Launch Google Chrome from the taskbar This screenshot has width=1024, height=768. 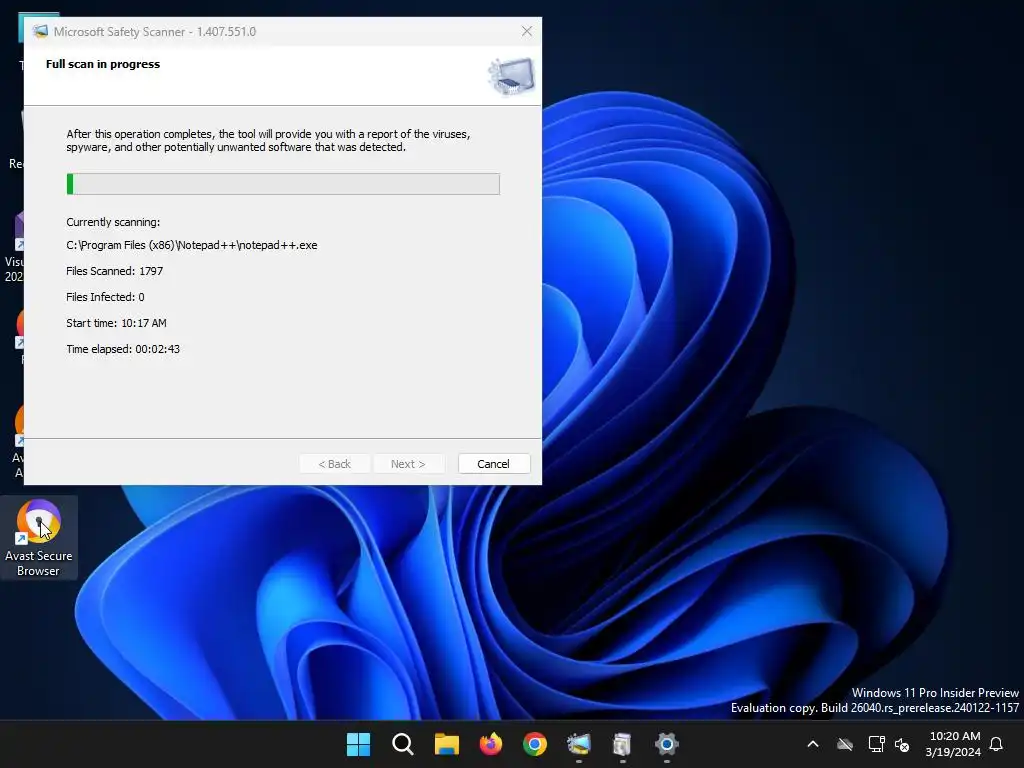(x=534, y=744)
